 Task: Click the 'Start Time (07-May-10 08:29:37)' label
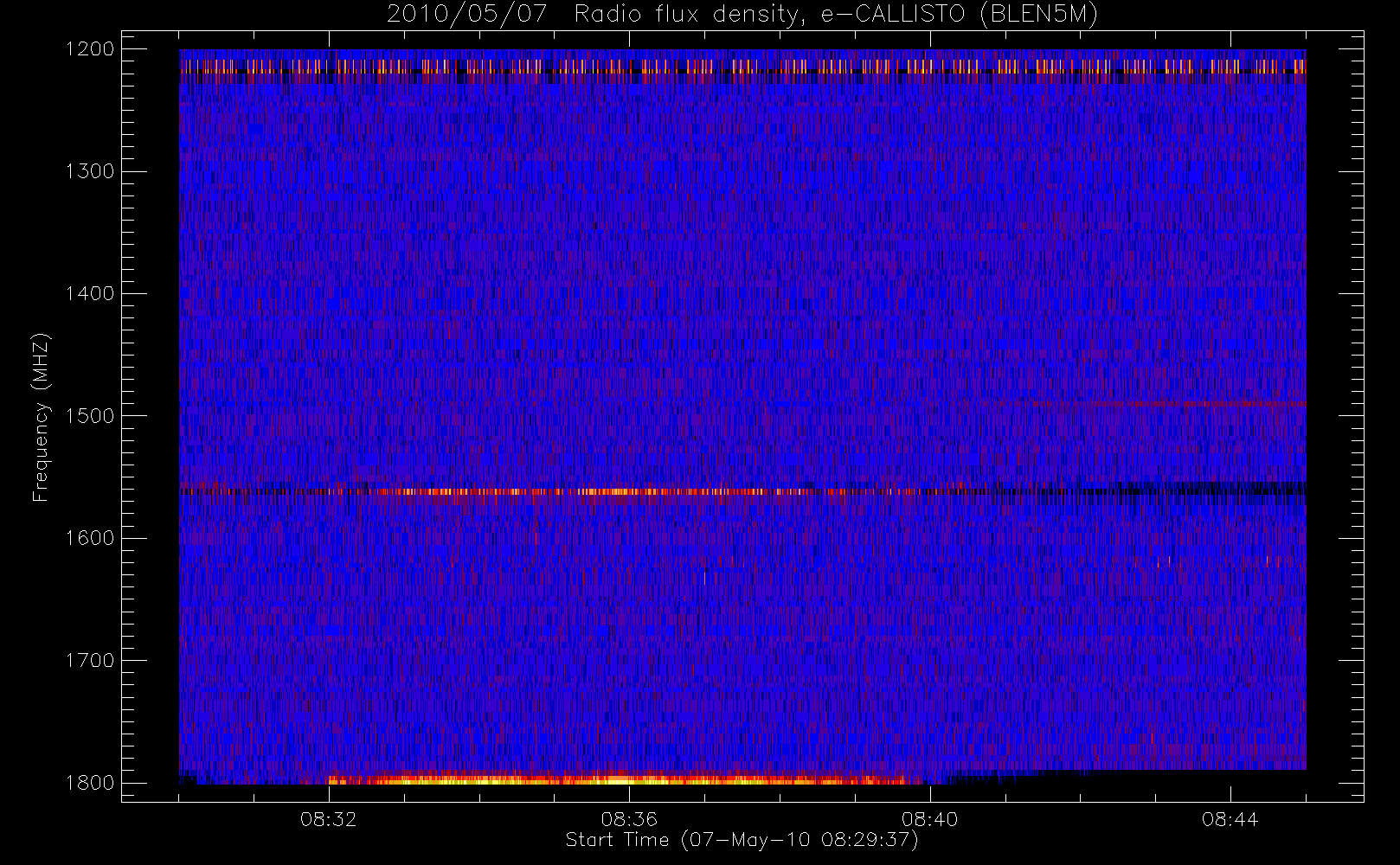(742, 840)
